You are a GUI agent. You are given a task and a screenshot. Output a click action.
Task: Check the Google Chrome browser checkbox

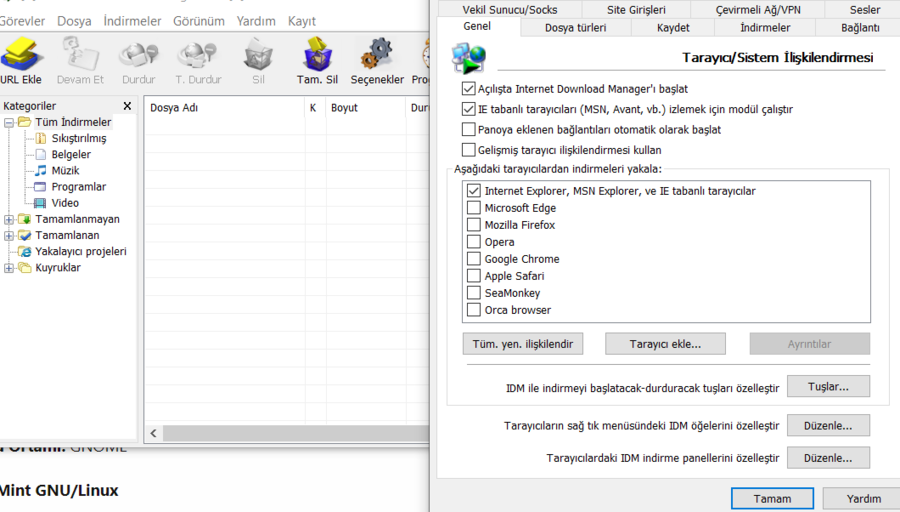click(x=474, y=259)
